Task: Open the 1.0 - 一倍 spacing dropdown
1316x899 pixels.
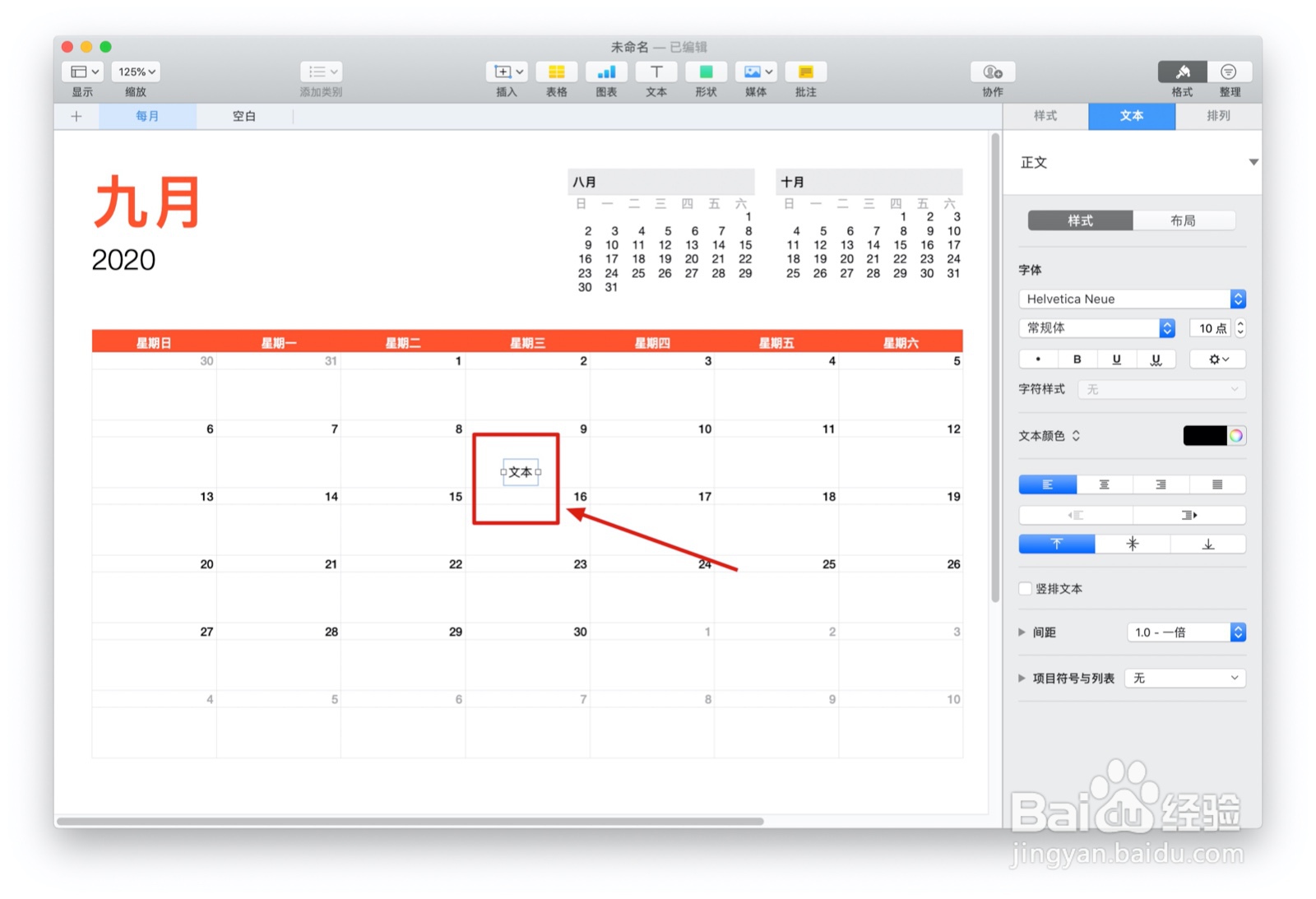Action: (1186, 632)
